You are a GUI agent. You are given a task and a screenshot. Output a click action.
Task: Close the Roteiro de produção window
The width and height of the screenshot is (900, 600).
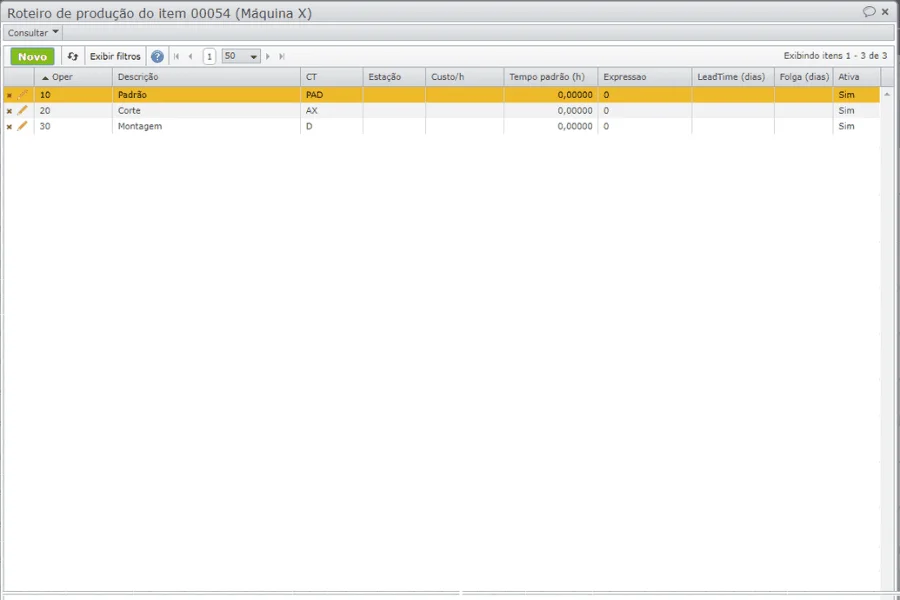coord(885,11)
